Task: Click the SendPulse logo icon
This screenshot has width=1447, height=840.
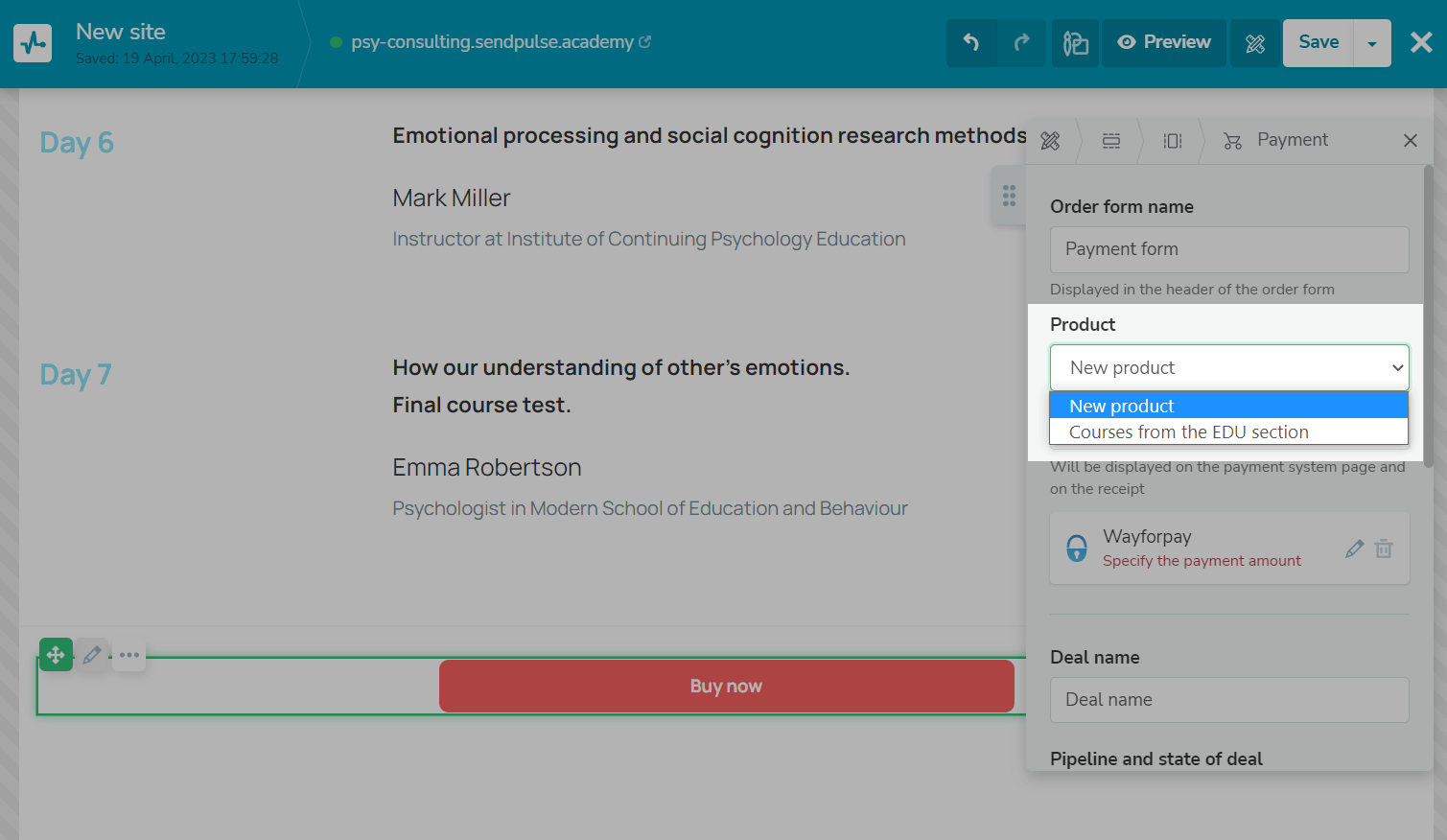Action: point(33,43)
